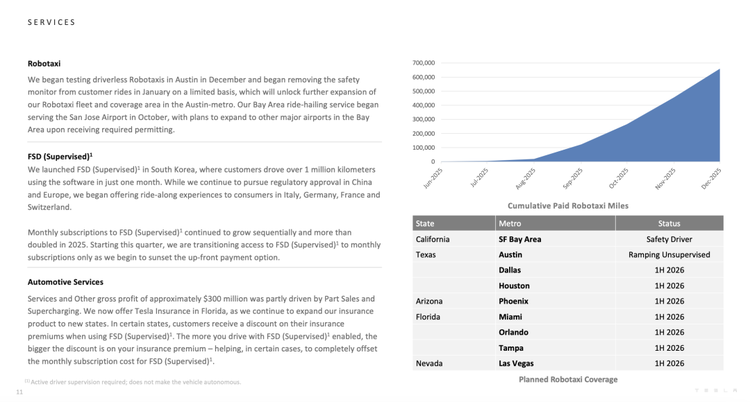Viewport: 750px width, 402px height.
Task: Click the Metro column header
Action: 510,223
